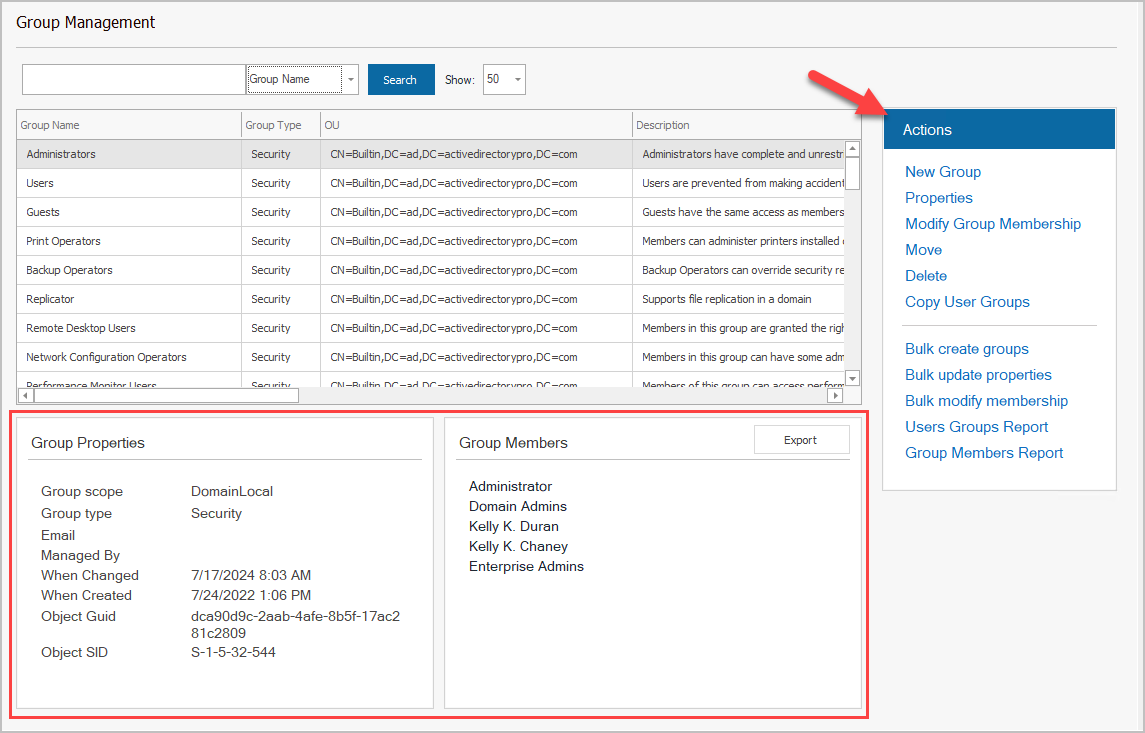Select the Backup Operators group row
Screen dimensions: 1145x733
coord(69,270)
